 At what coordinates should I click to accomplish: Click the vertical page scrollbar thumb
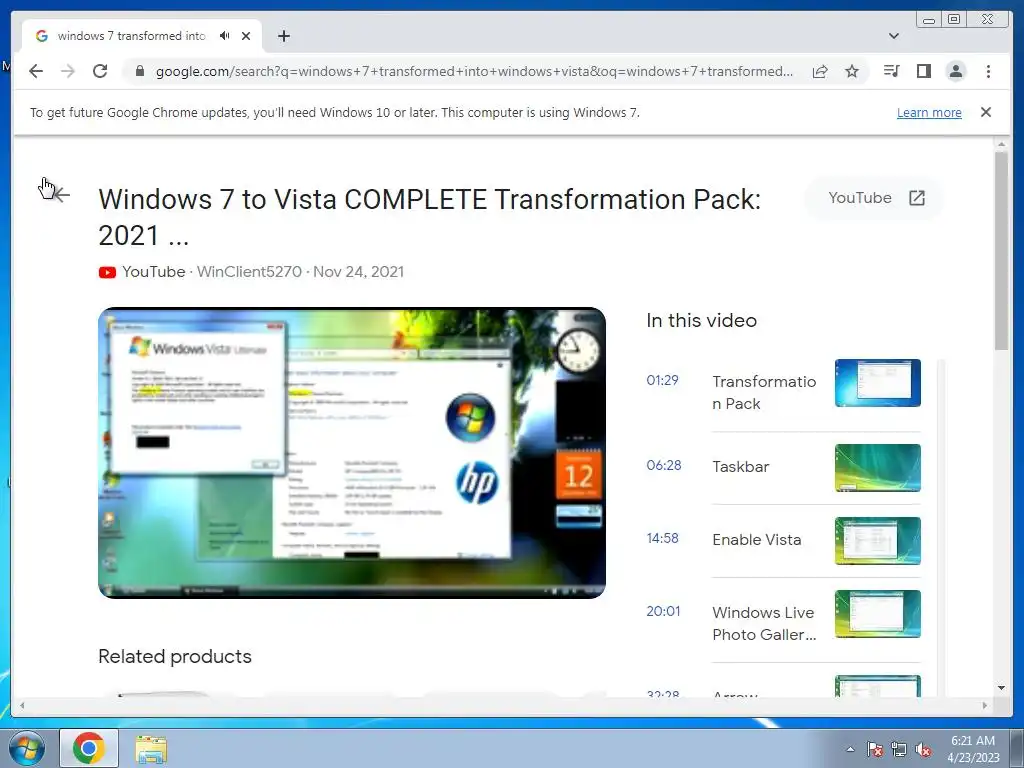point(1001,250)
